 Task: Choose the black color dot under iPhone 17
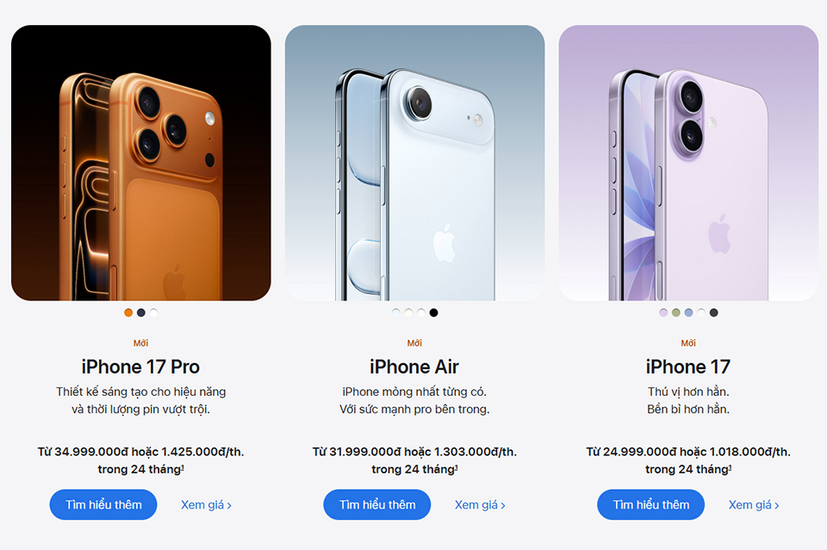(714, 313)
